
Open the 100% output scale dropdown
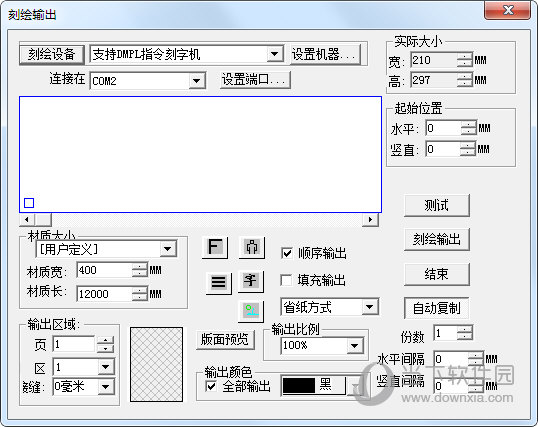(x=354, y=345)
